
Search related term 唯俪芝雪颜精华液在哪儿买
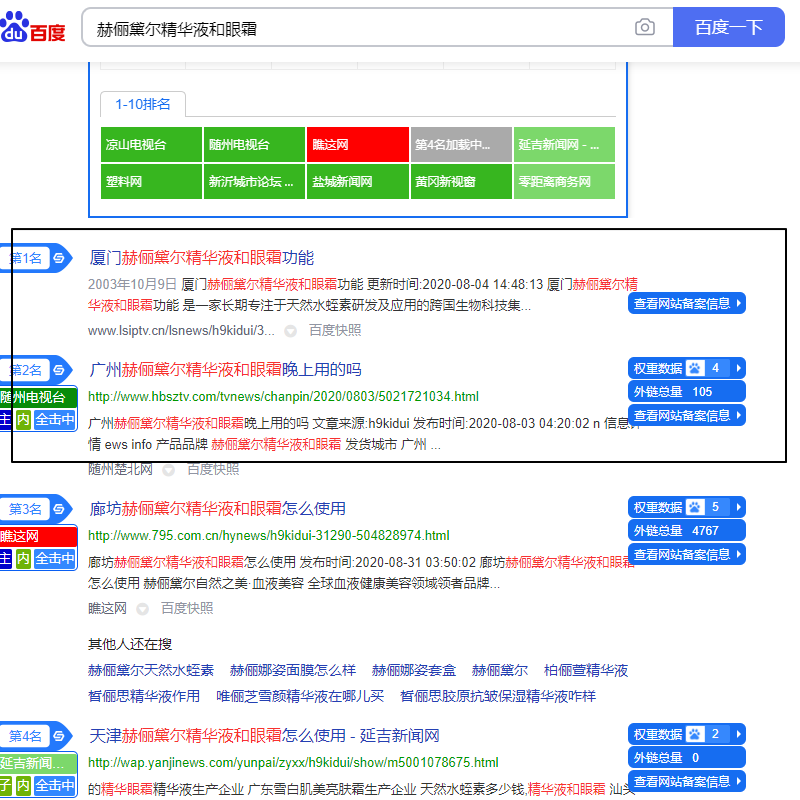(x=300, y=696)
